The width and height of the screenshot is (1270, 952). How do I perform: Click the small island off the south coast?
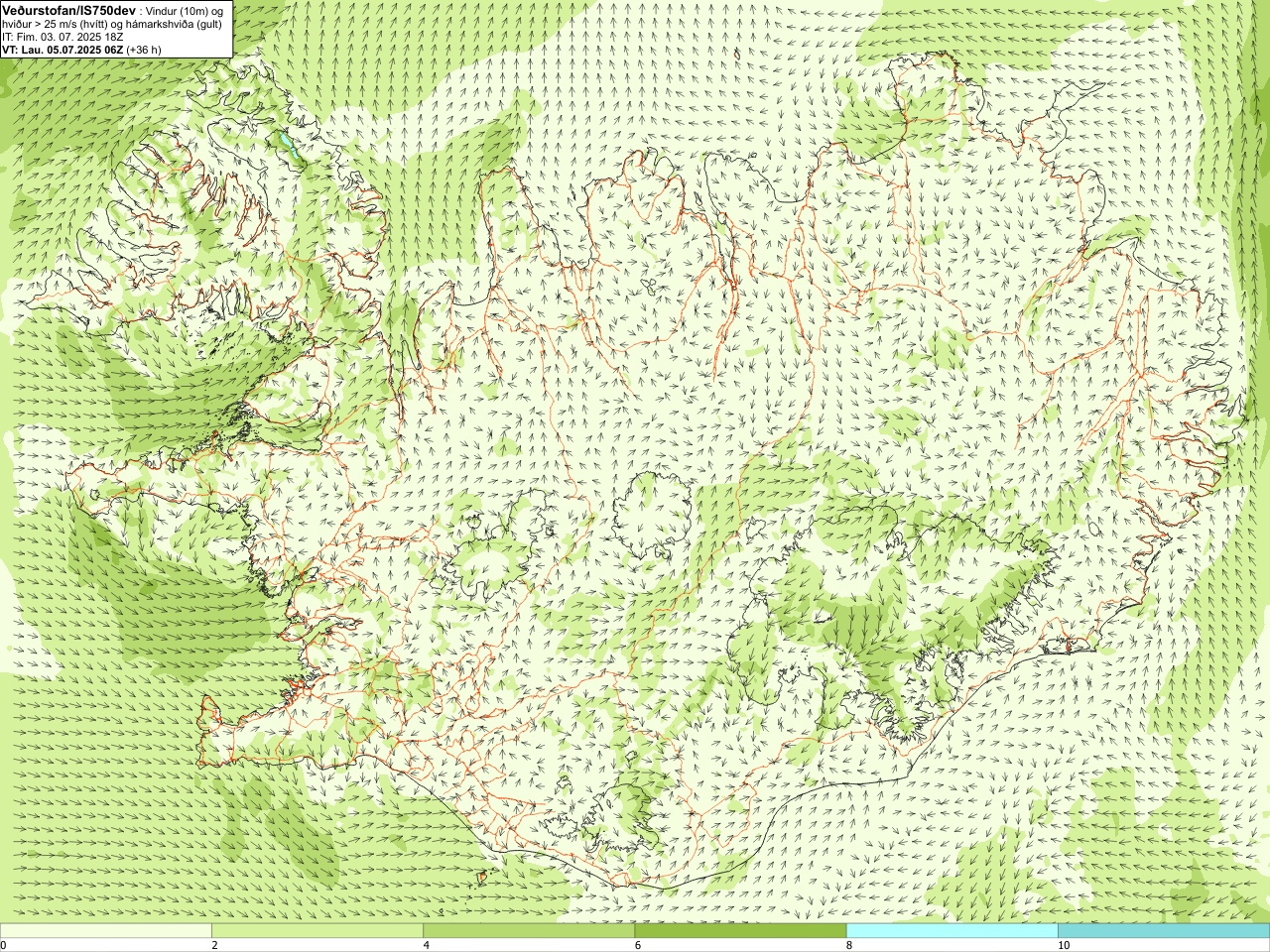(483, 877)
